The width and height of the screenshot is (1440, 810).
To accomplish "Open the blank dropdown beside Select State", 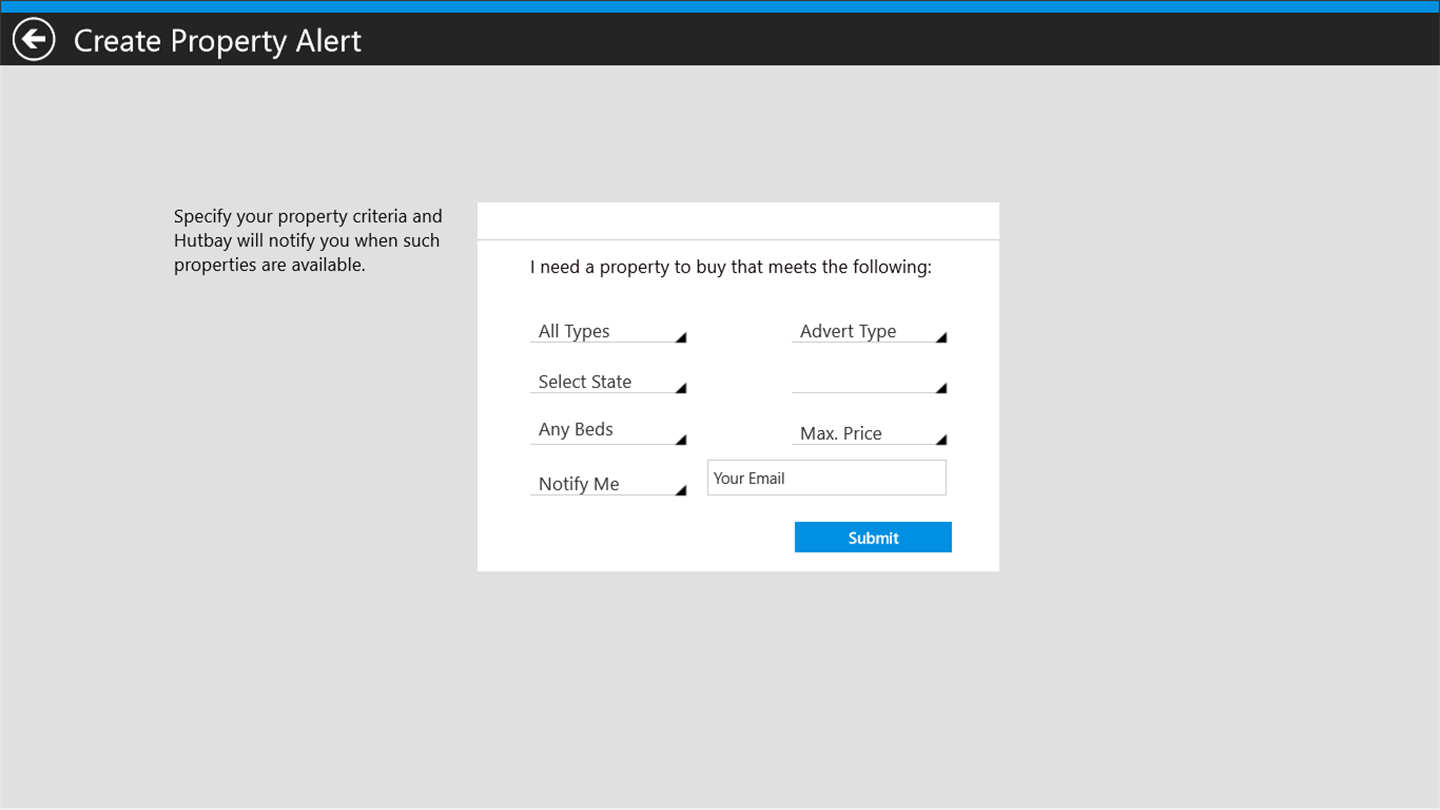I will click(x=860, y=382).
